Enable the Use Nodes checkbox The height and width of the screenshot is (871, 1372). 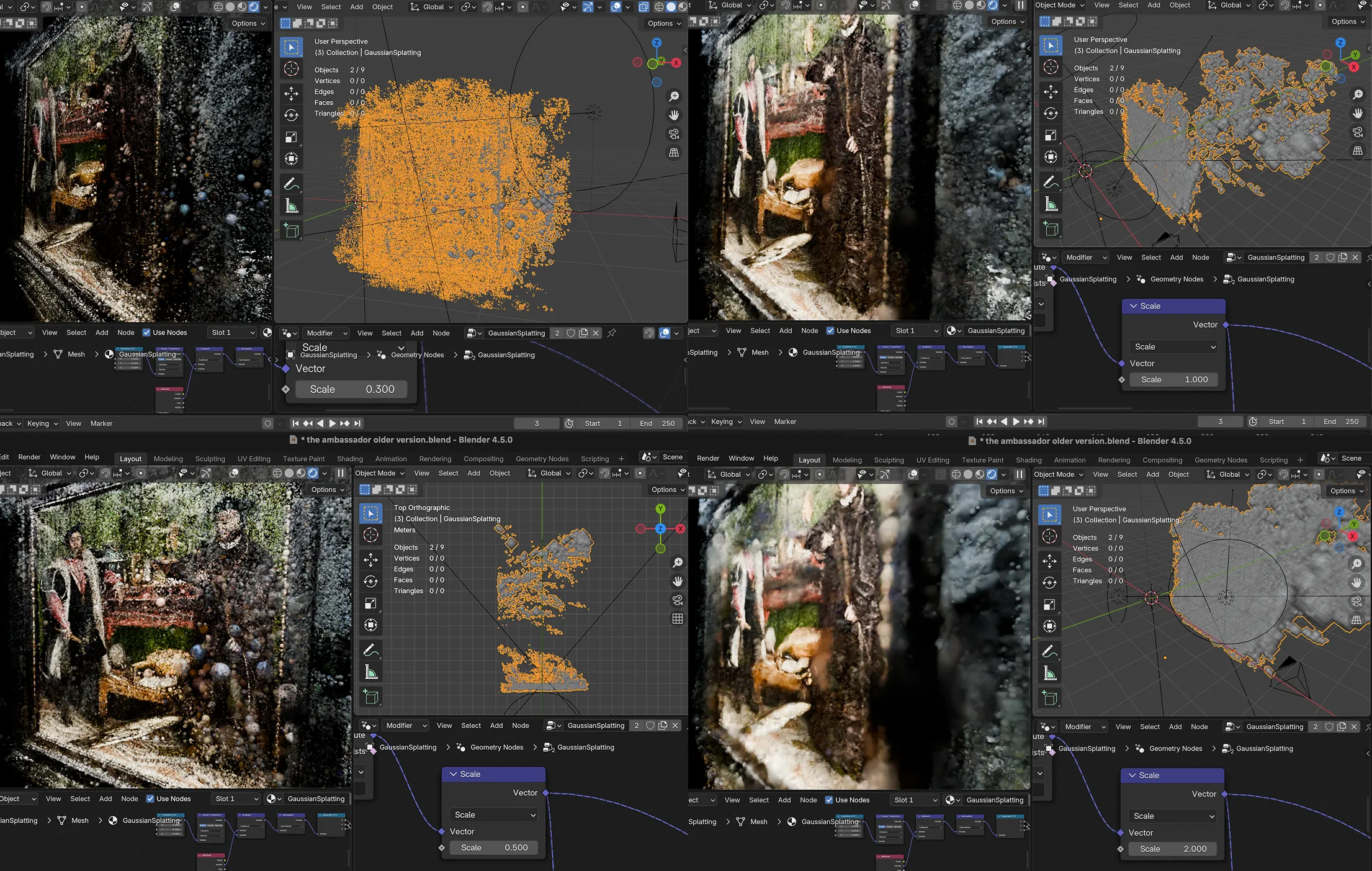(148, 332)
